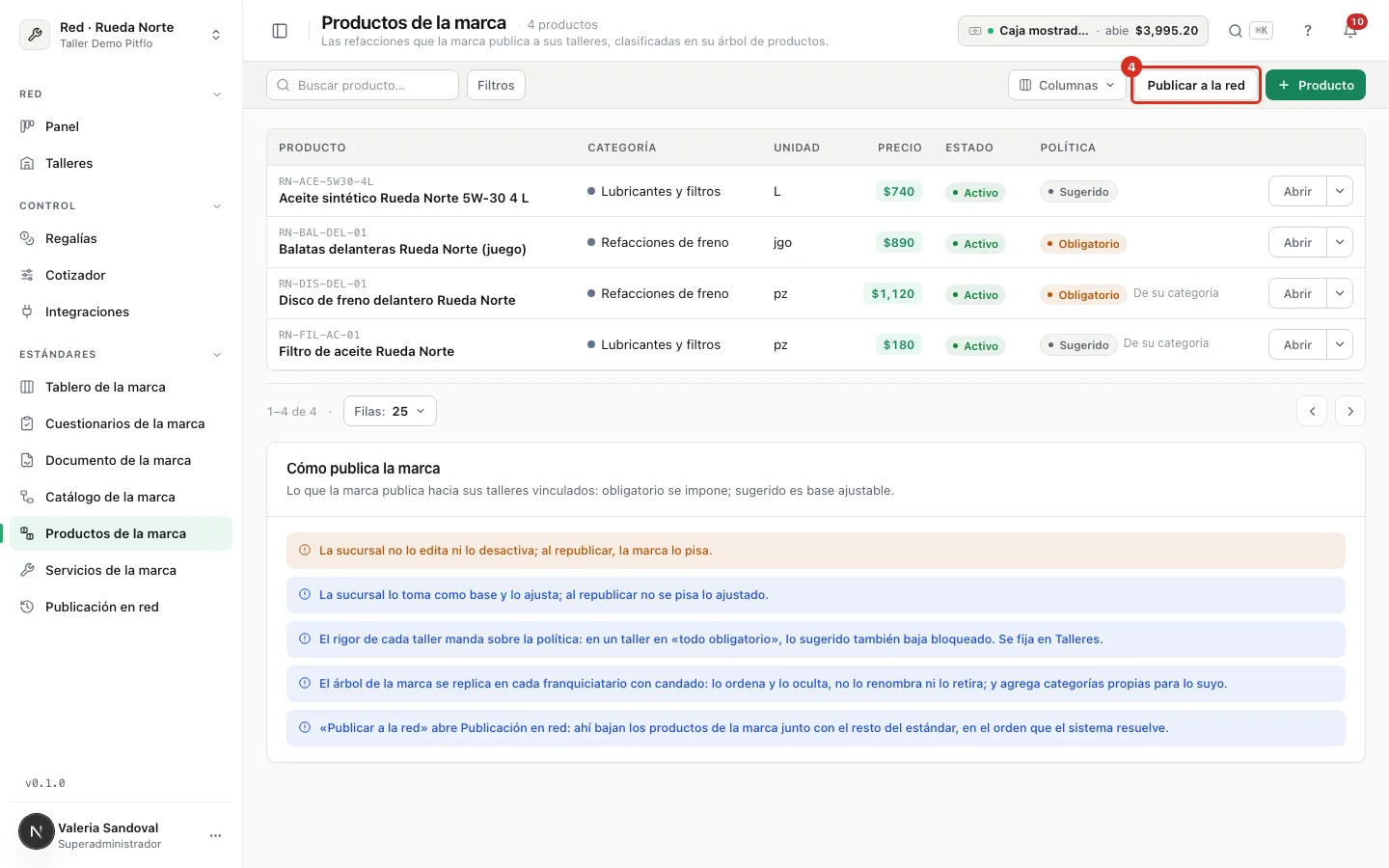Open Filas 25 rows dropdown
The height and width of the screenshot is (868, 1389).
pyautogui.click(x=390, y=411)
